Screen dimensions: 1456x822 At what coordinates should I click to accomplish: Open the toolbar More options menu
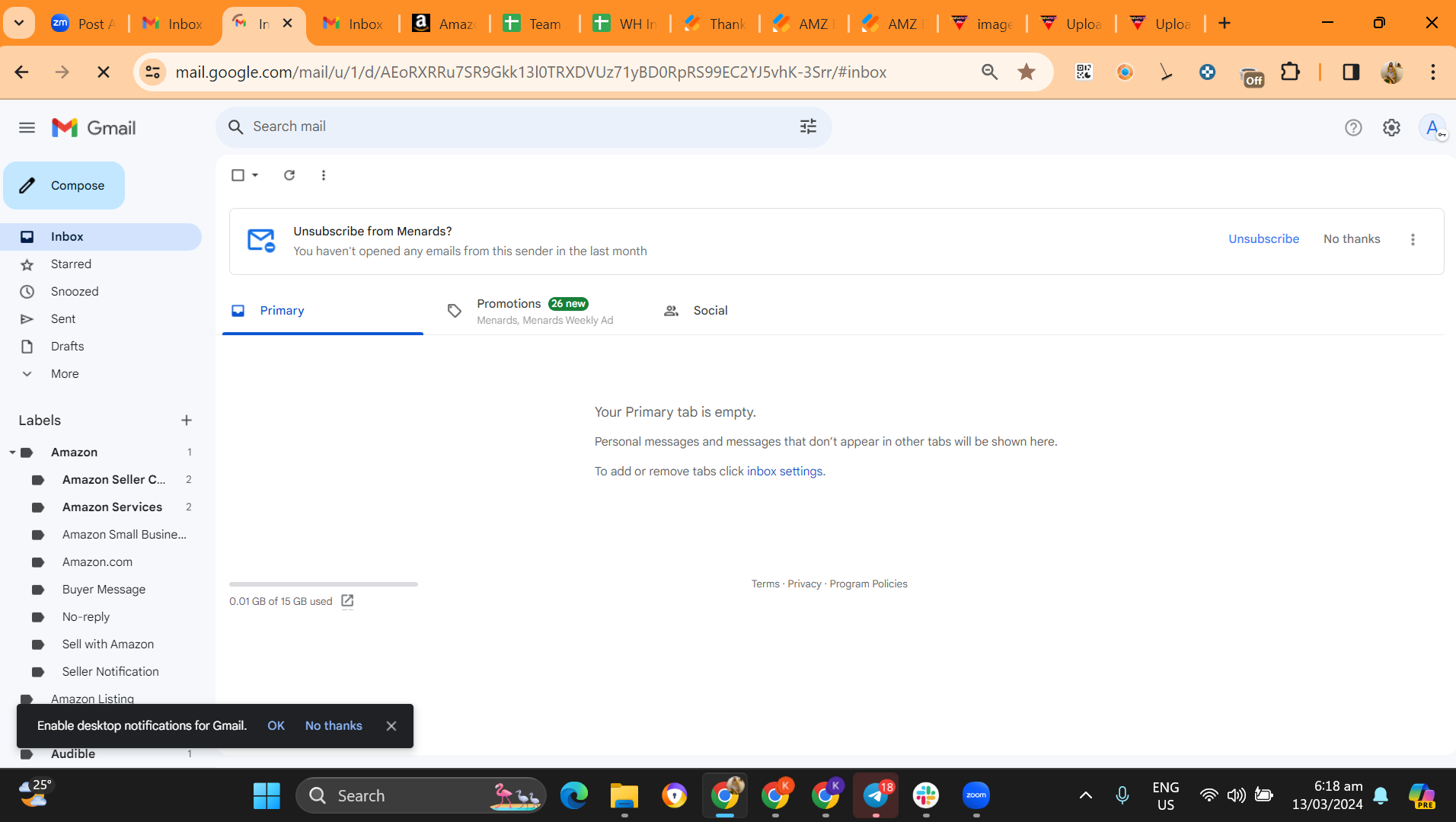click(324, 175)
